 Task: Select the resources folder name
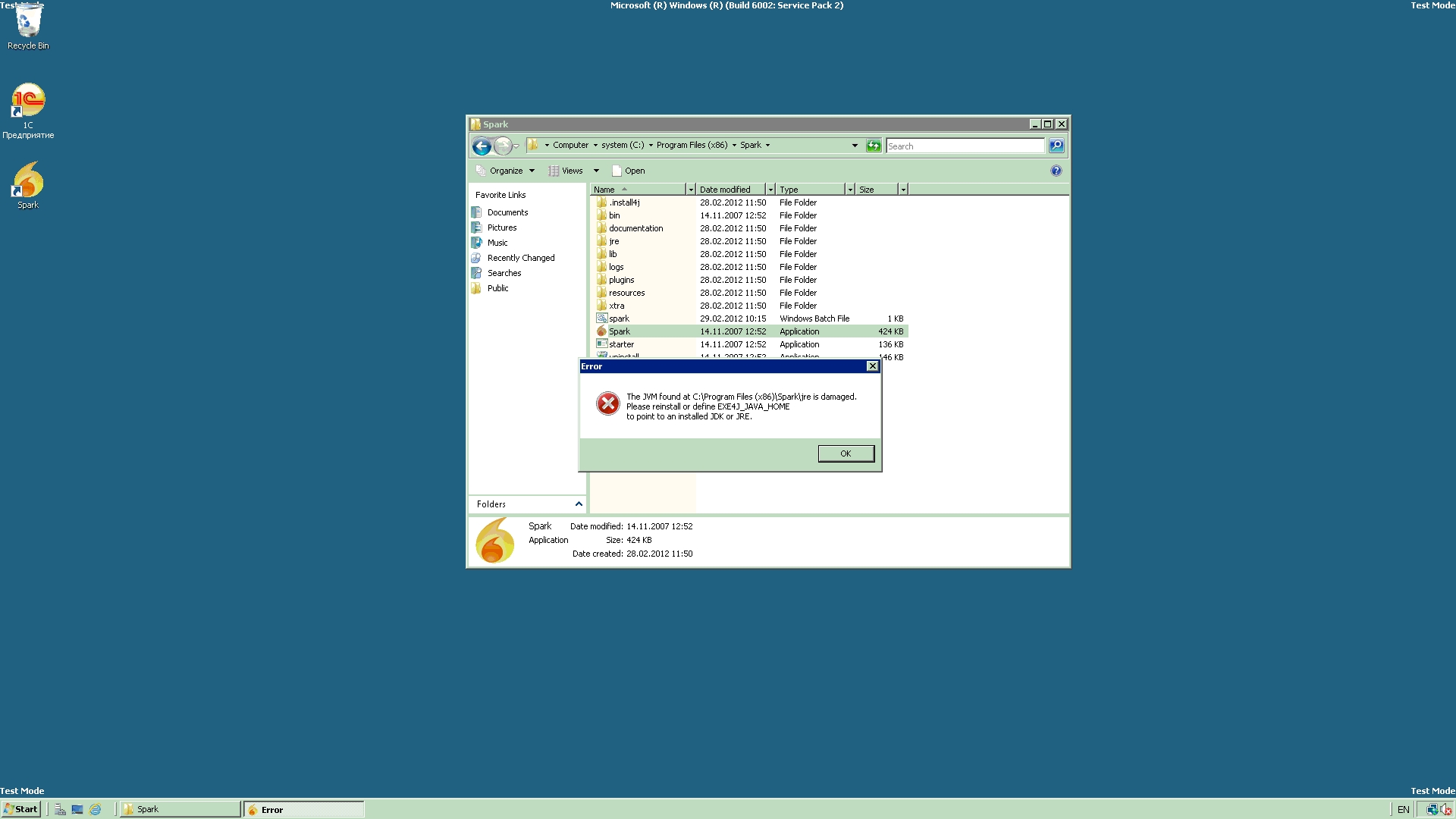(626, 293)
